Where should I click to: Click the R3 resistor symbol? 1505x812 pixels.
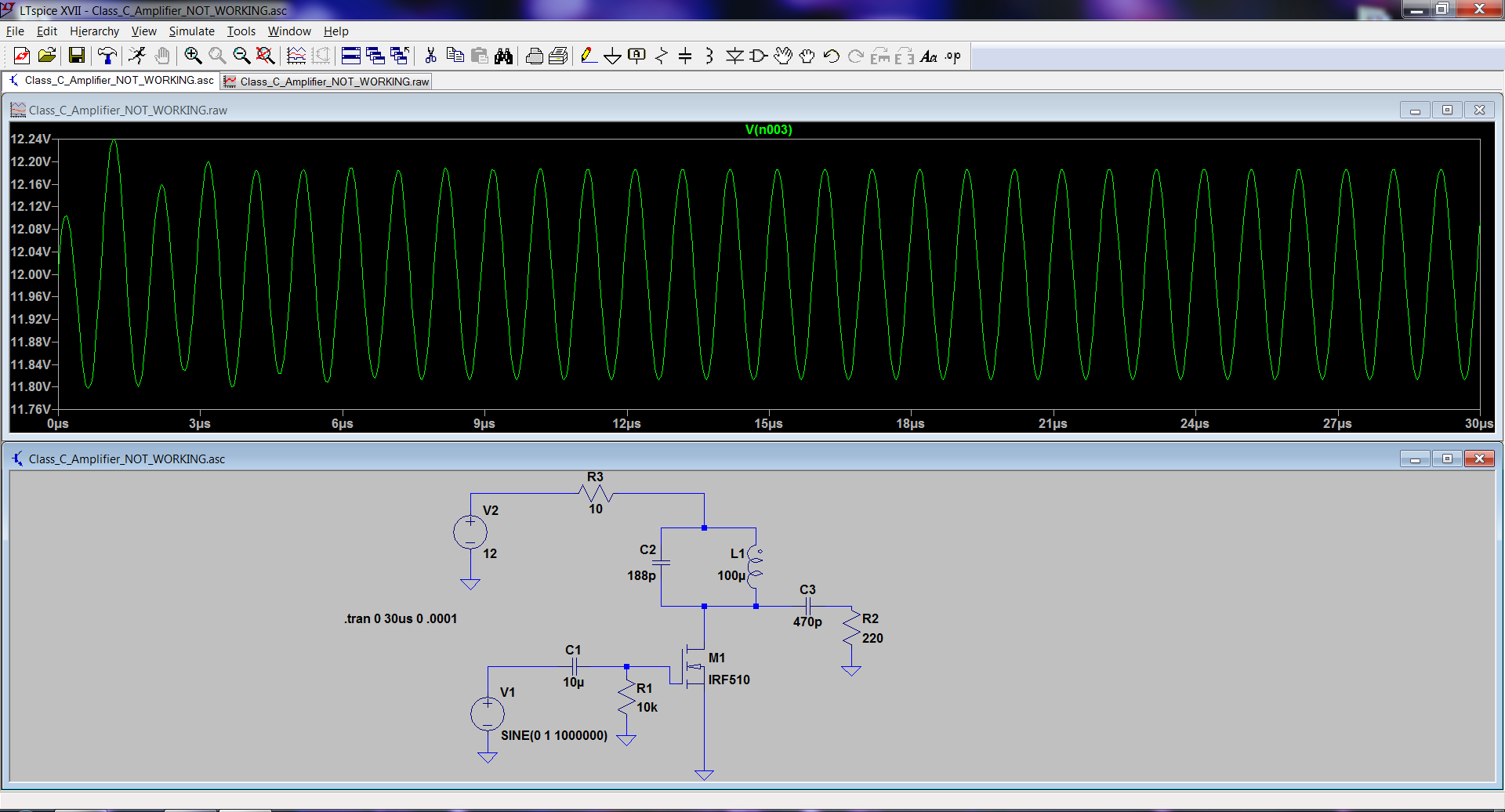coord(596,494)
